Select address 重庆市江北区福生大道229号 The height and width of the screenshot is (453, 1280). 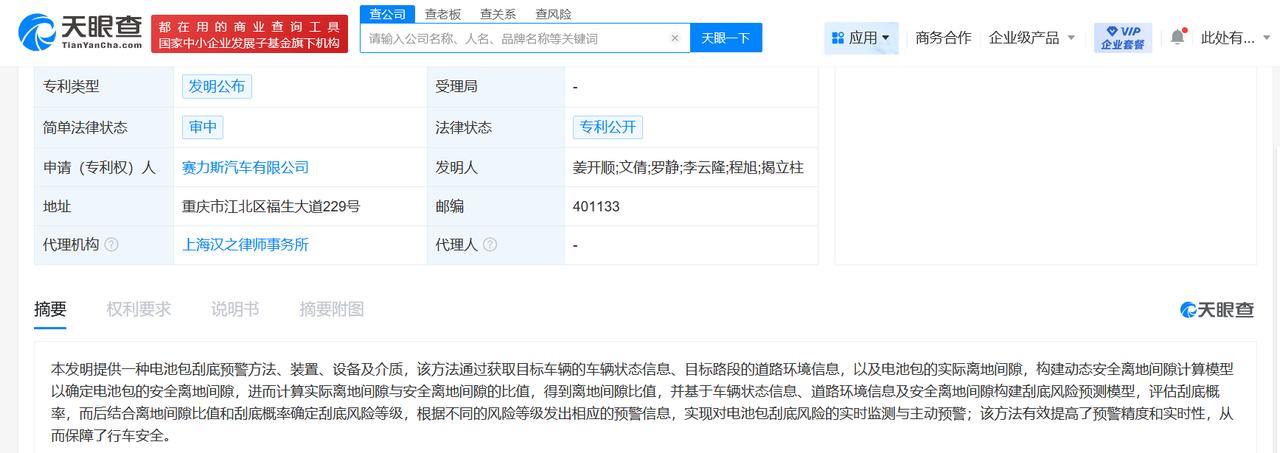point(271,206)
